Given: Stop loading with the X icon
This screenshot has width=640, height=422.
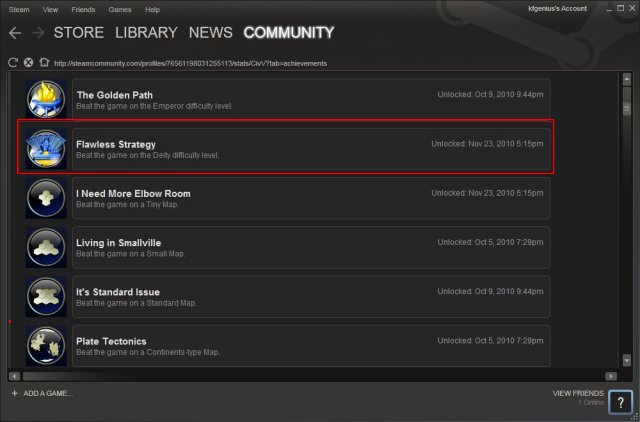Looking at the screenshot, I should coord(28,62).
